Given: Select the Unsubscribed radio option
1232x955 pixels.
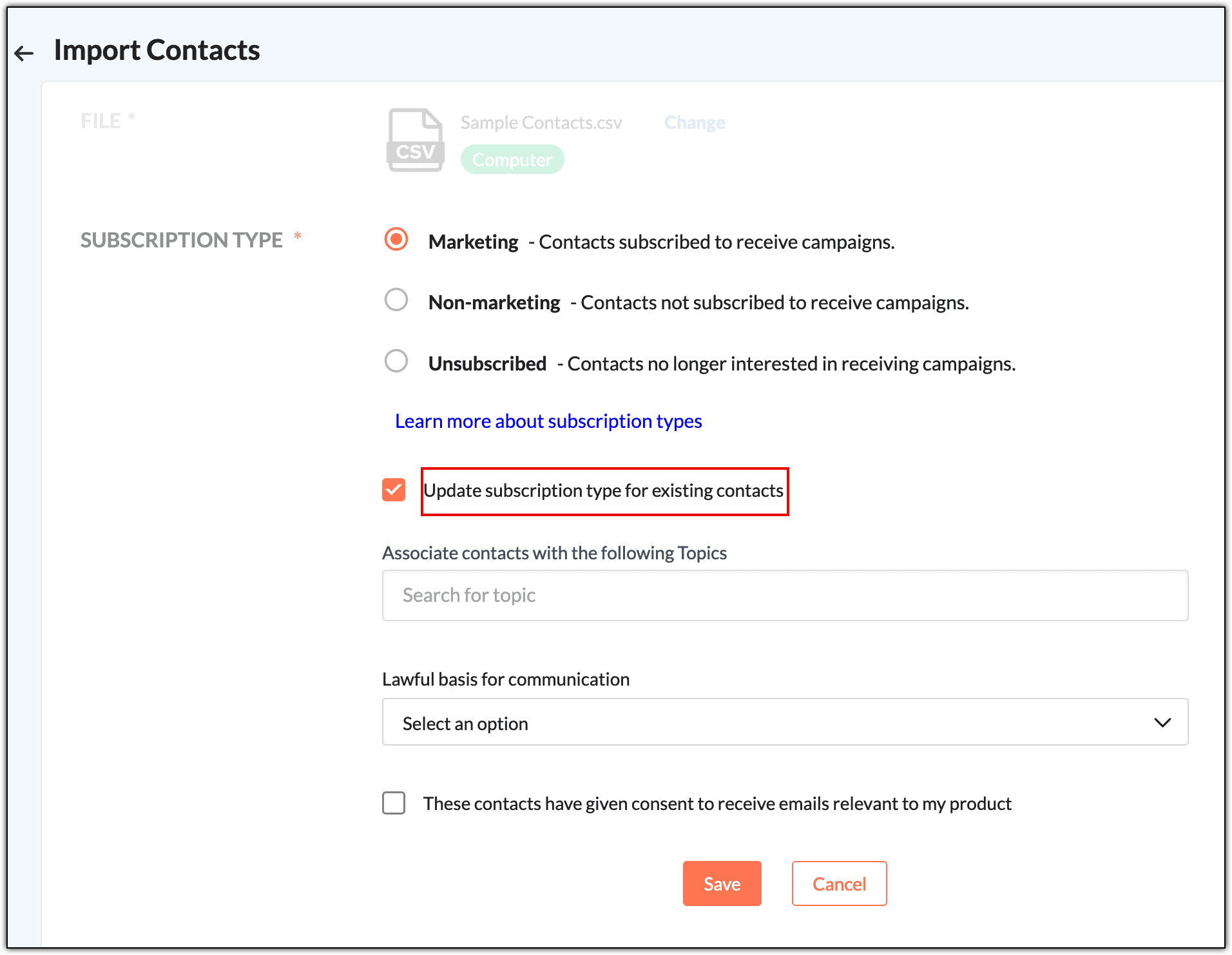Looking at the screenshot, I should point(396,361).
